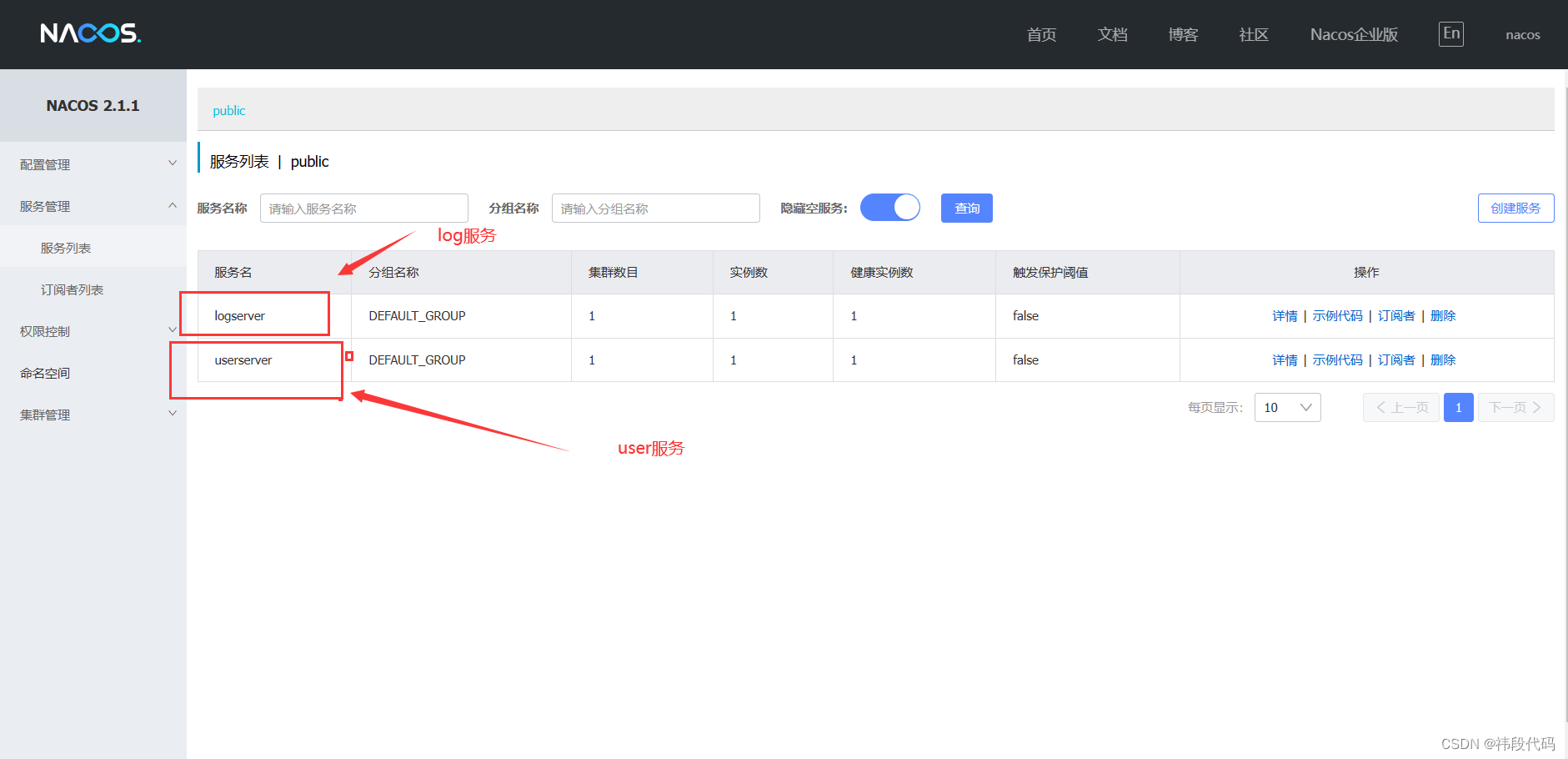Open Nacos企业版 link
The image size is (1568, 759).
coord(1354,34)
